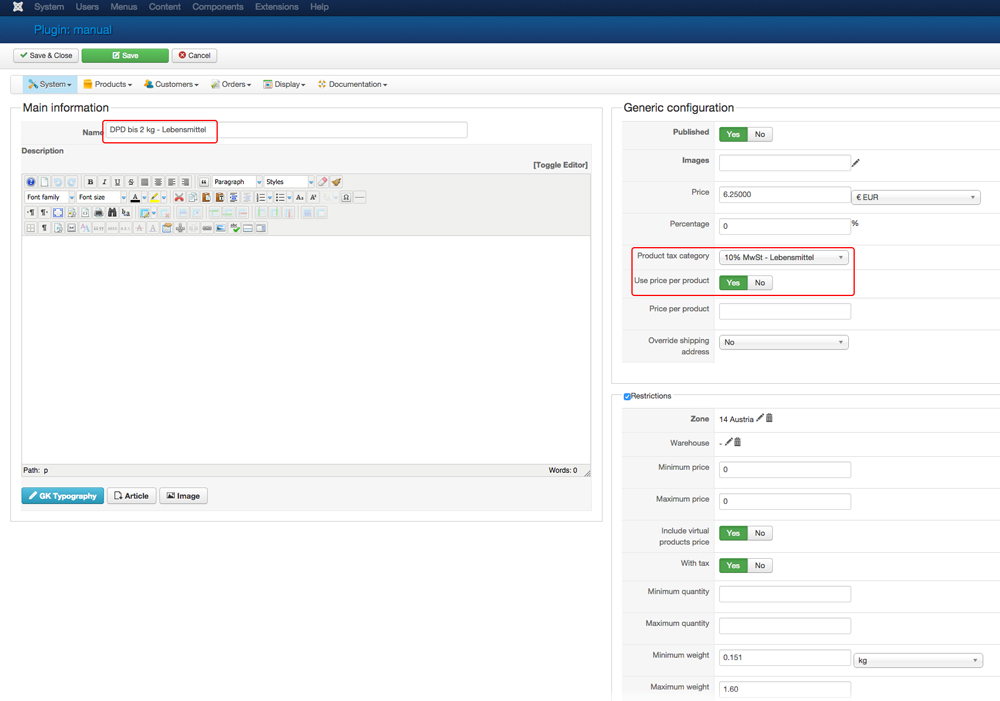
Task: Open the editor Help icon
Action: 31,182
